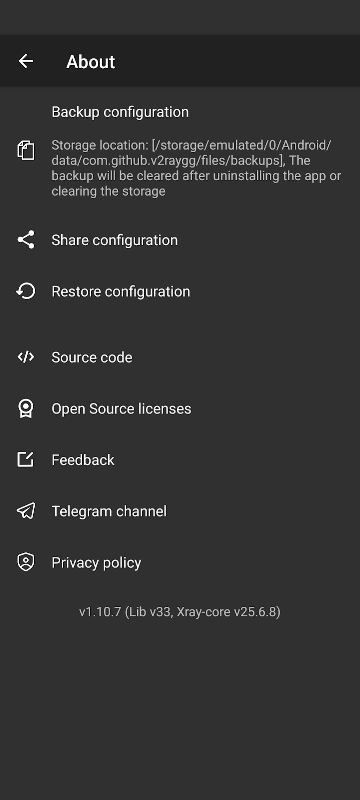Tap the privacy shield icon
Screen dimensions: 360x800
(25, 562)
